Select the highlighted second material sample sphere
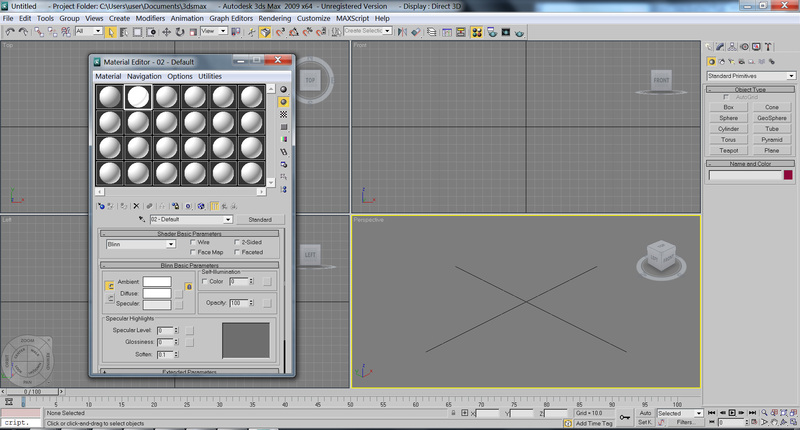Image resolution: width=800 pixels, height=430 pixels. pos(138,97)
